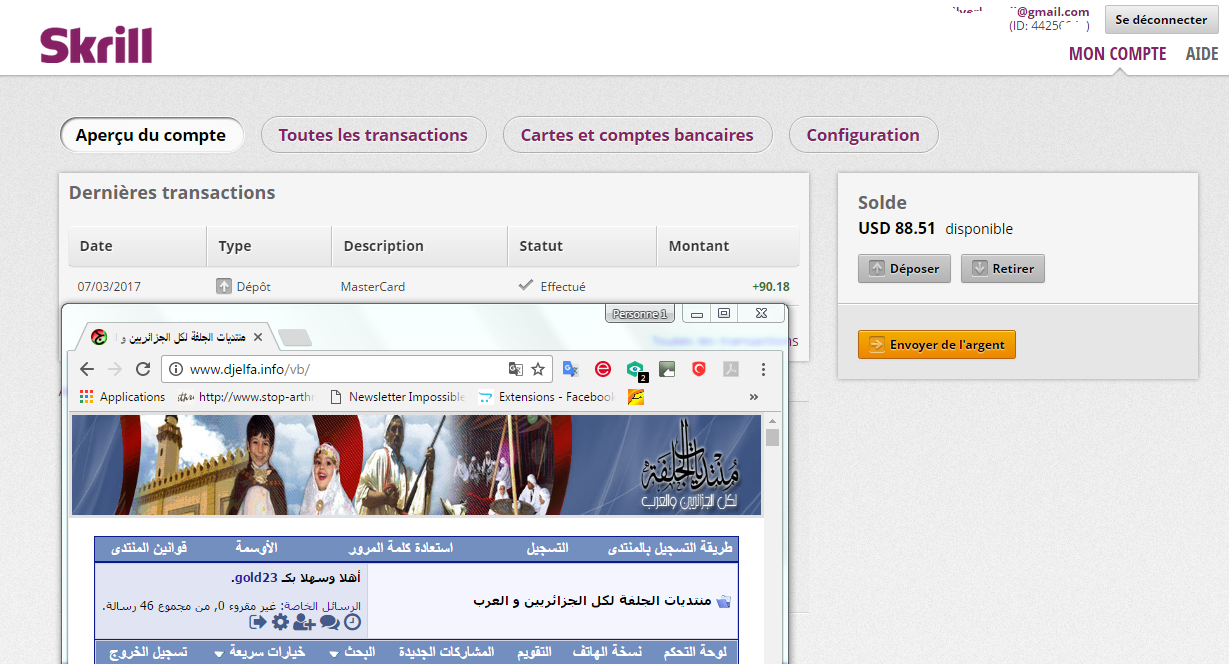Click the red circular E extension icon

603,369
